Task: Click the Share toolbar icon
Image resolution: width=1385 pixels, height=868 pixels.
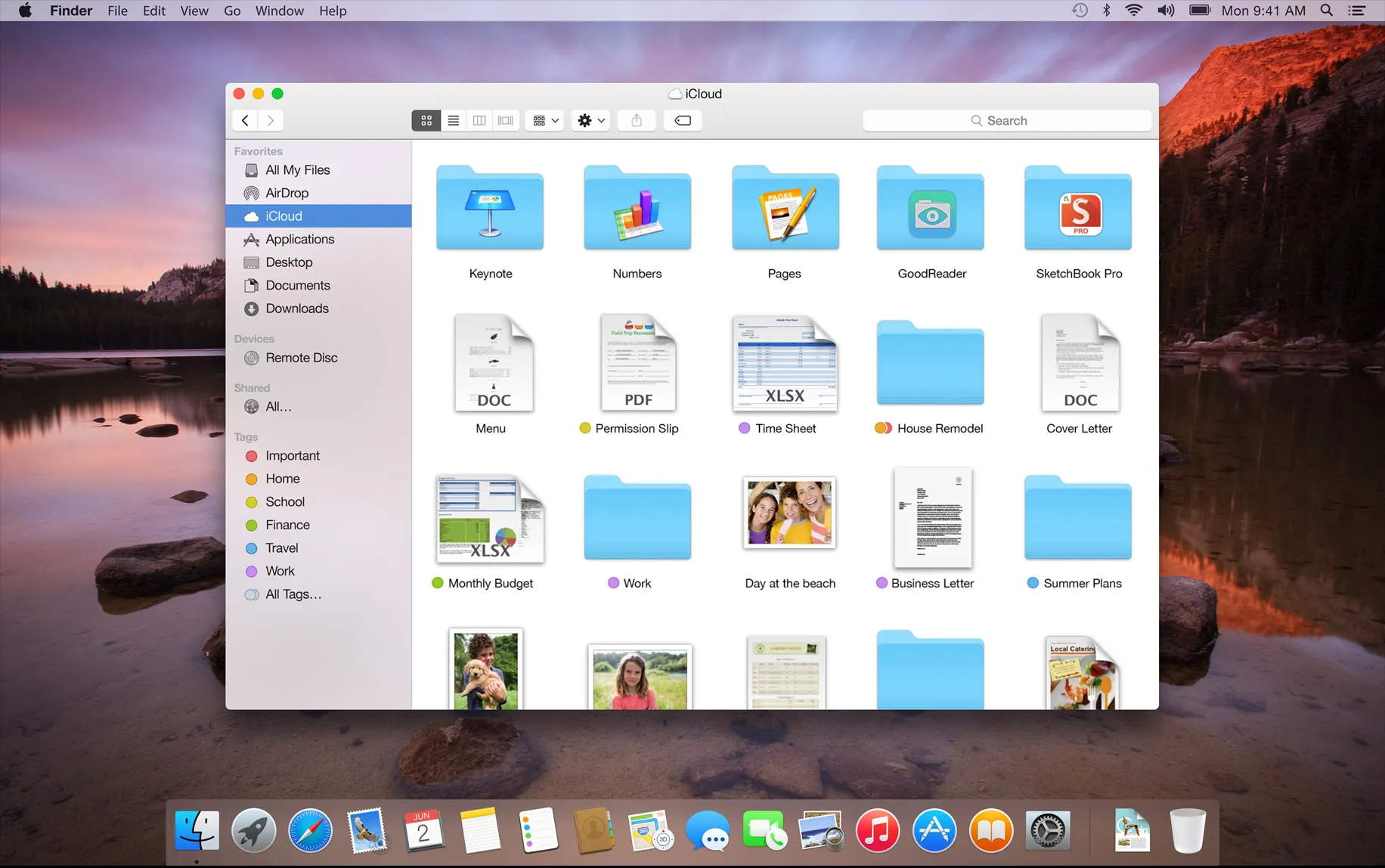Action: [636, 120]
